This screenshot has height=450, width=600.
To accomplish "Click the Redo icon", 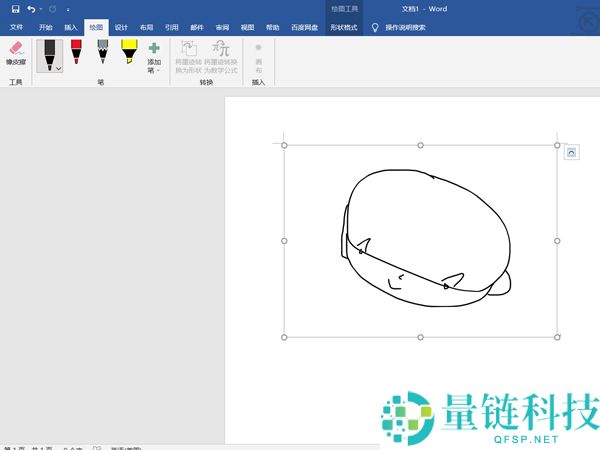I will [x=51, y=8].
